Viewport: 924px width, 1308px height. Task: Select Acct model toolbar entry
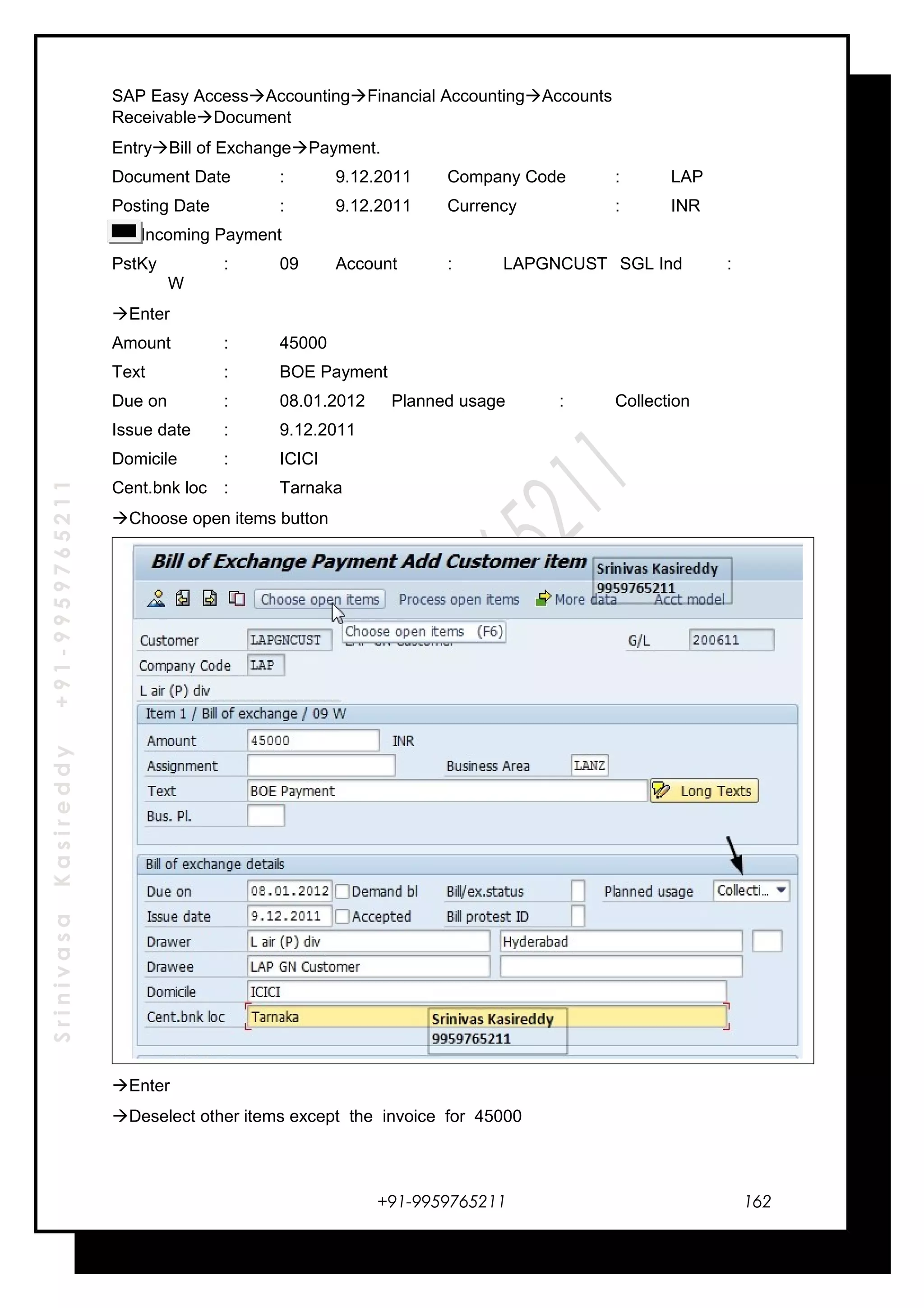689,599
